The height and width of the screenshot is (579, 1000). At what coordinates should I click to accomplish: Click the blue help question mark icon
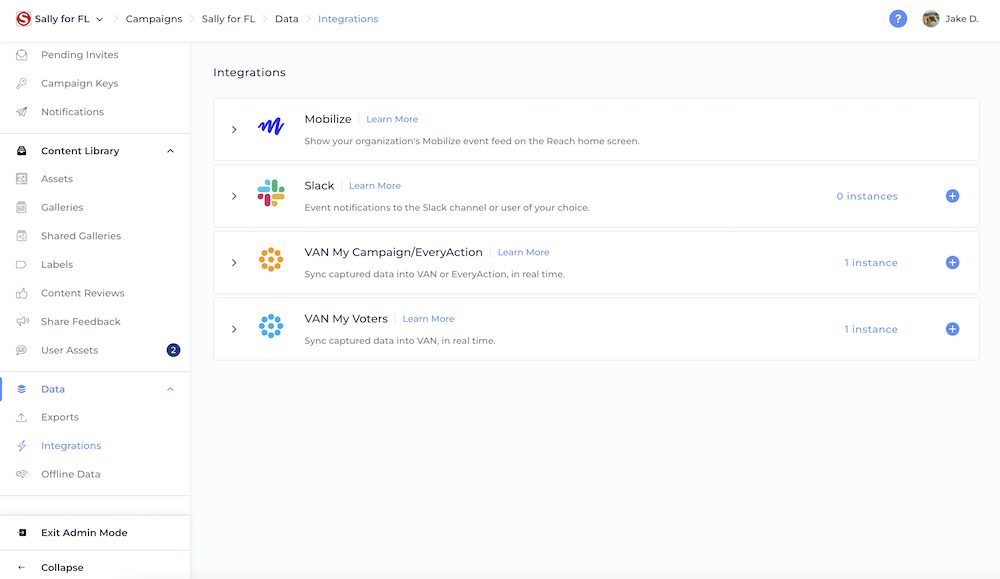coord(898,18)
